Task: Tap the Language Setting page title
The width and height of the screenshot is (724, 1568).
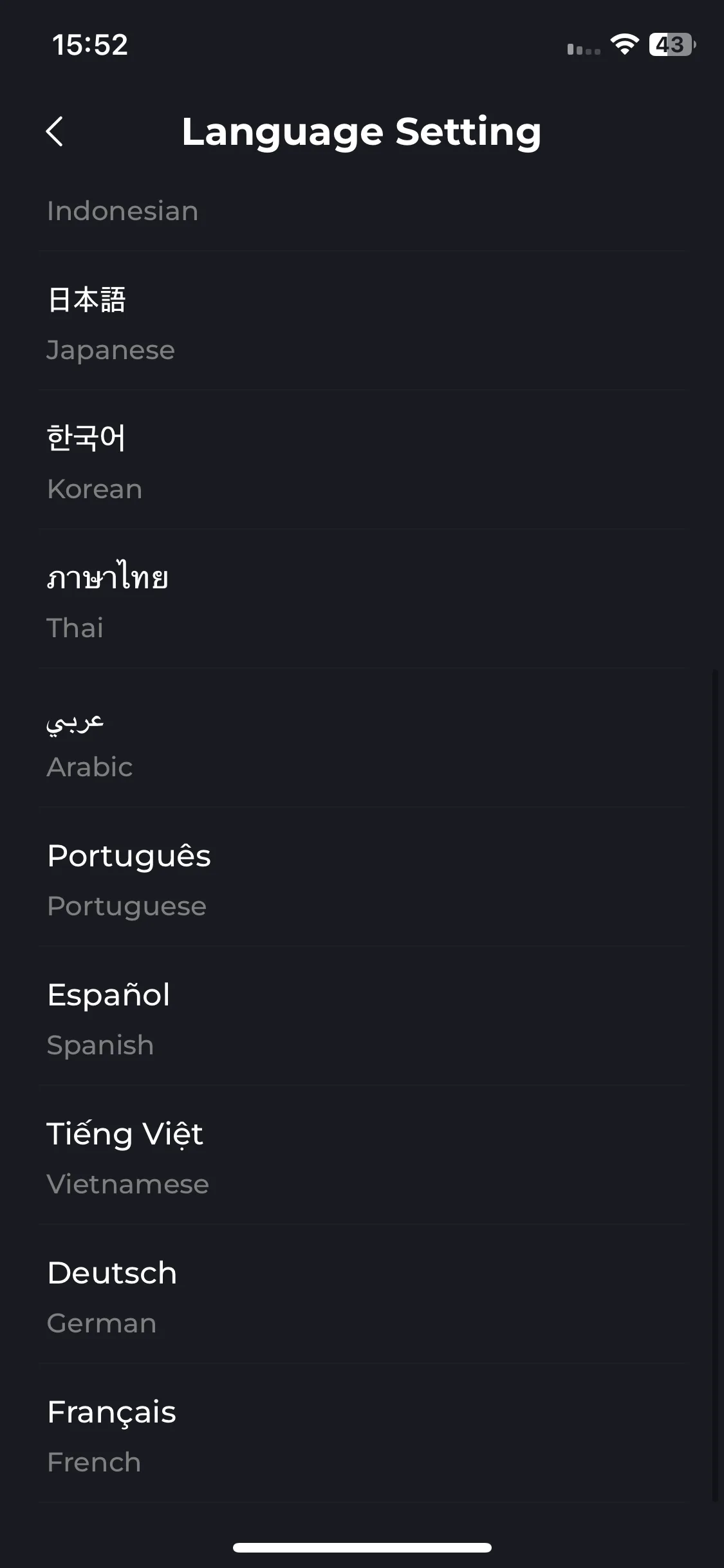Action: (x=362, y=132)
